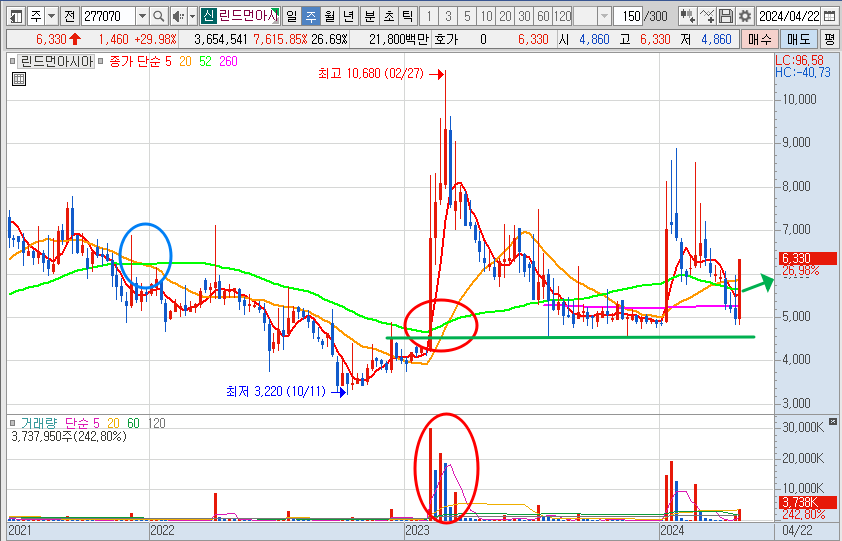Expand the stock code history dropdown
842x541 pixels.
(142, 16)
